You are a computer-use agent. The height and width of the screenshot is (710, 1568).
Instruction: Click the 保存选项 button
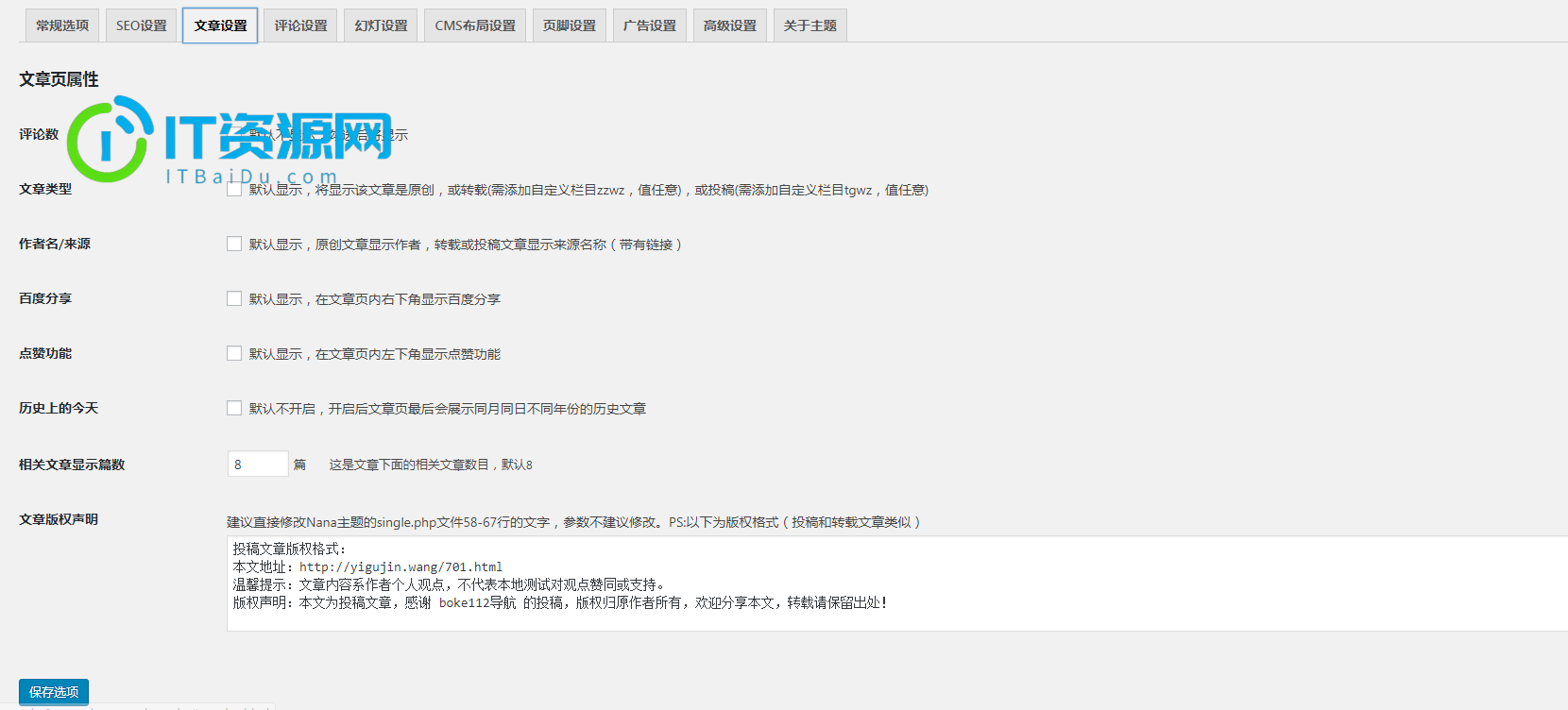54,692
